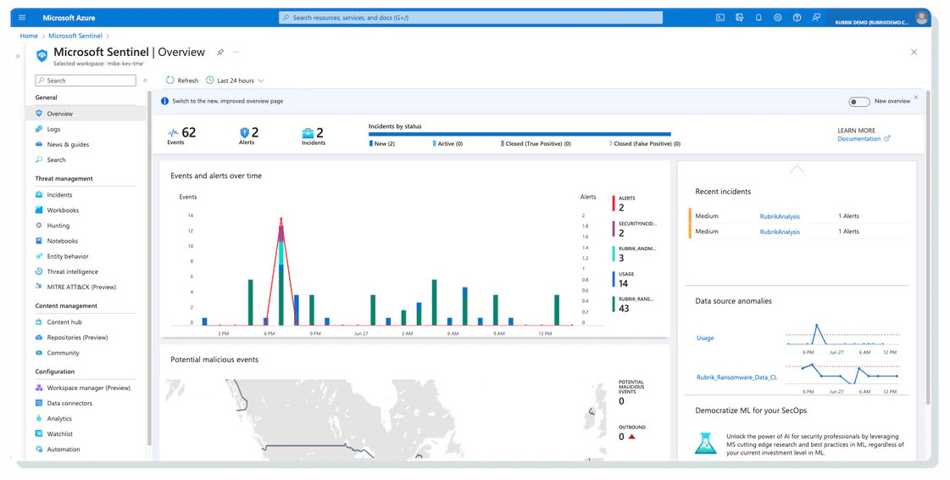Click the Content hub icon

point(39,322)
